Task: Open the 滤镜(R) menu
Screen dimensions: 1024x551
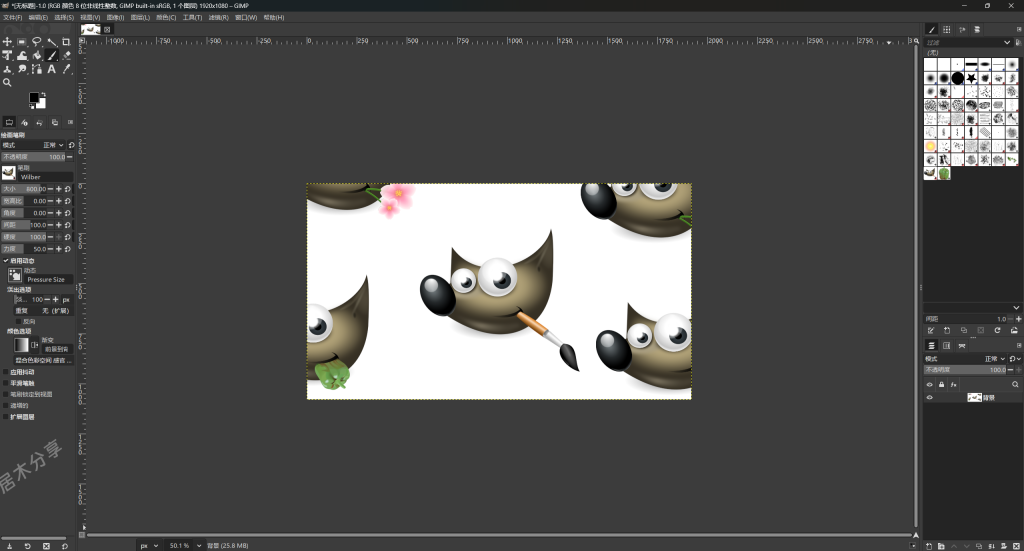Action: [x=218, y=18]
